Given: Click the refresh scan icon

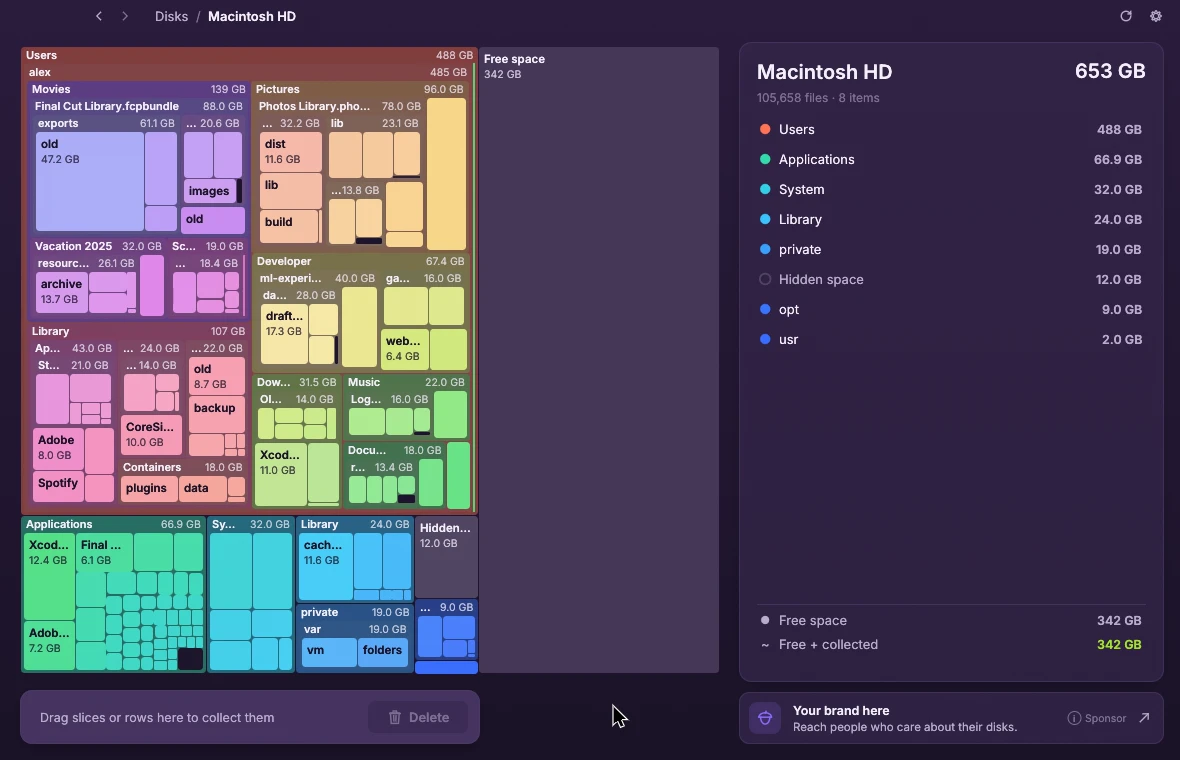Looking at the screenshot, I should [x=1126, y=16].
